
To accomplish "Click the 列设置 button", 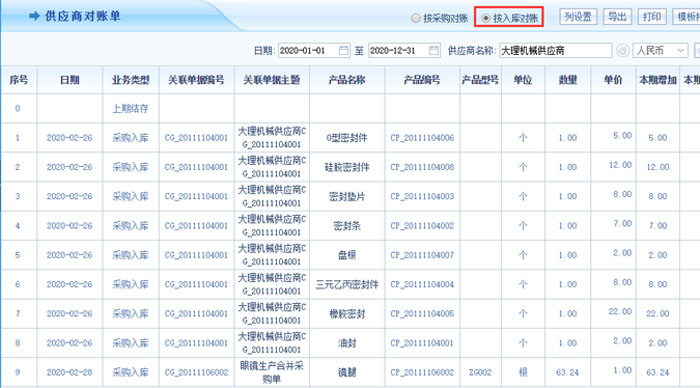I will [578, 17].
